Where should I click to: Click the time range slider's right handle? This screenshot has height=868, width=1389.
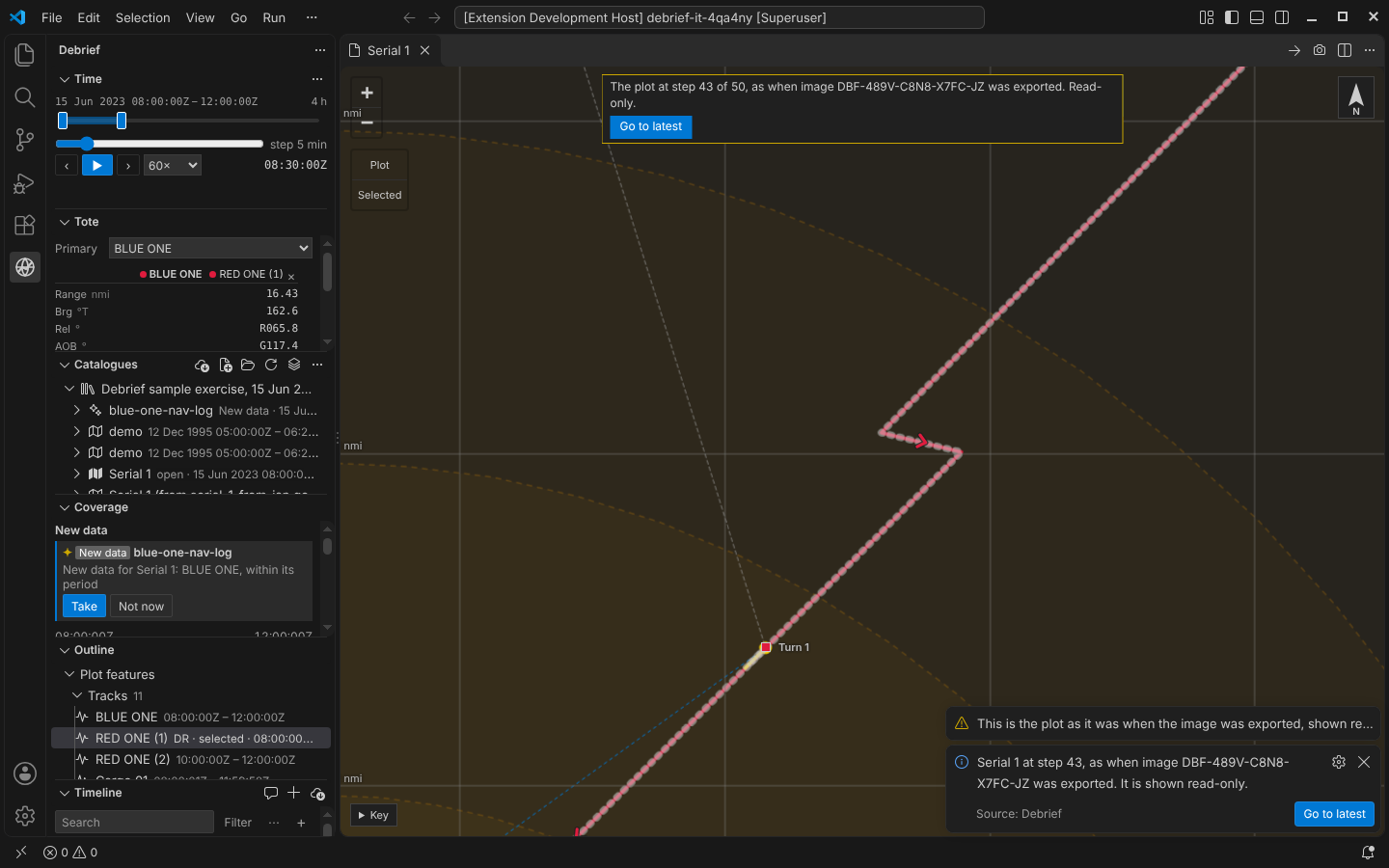click(x=122, y=121)
